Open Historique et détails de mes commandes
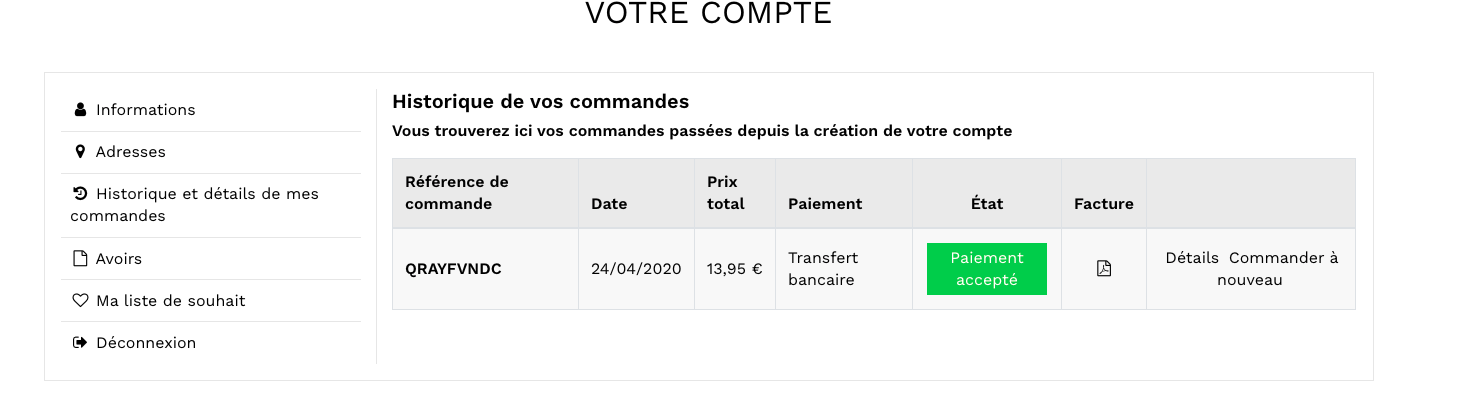1484x412 pixels. [x=195, y=205]
